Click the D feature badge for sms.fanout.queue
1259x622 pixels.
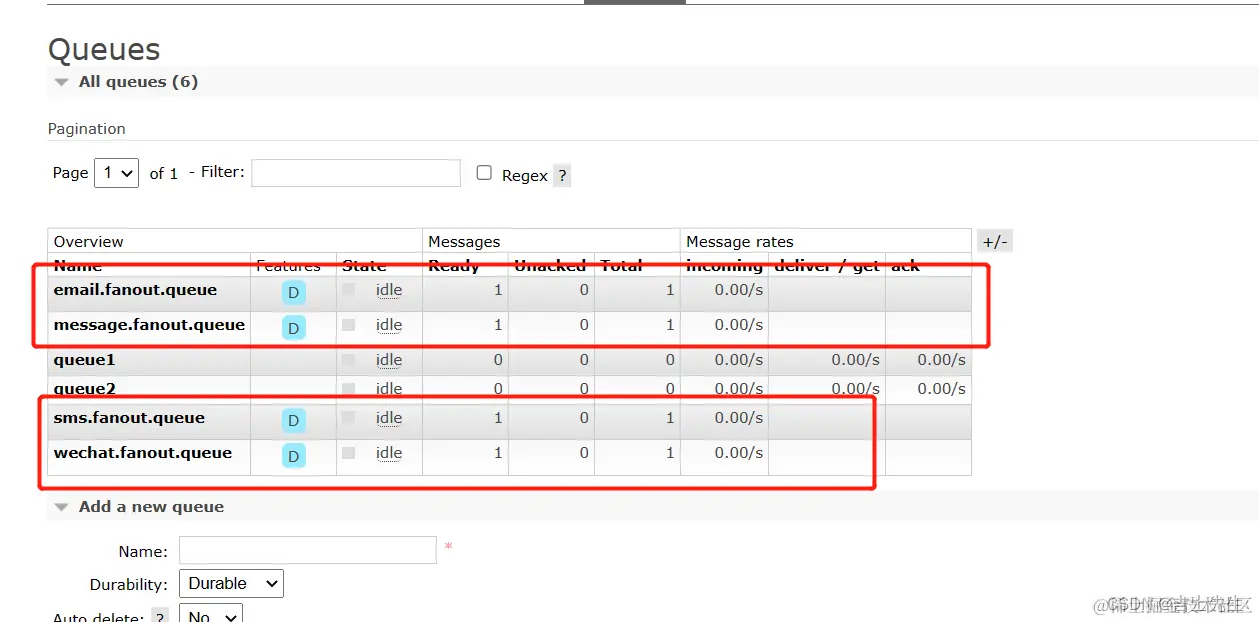pos(294,421)
